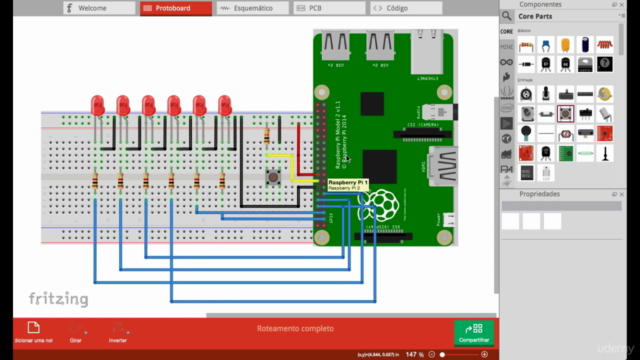The height and width of the screenshot is (360, 640).
Task: Pick the microphone part
Action: click(526, 133)
